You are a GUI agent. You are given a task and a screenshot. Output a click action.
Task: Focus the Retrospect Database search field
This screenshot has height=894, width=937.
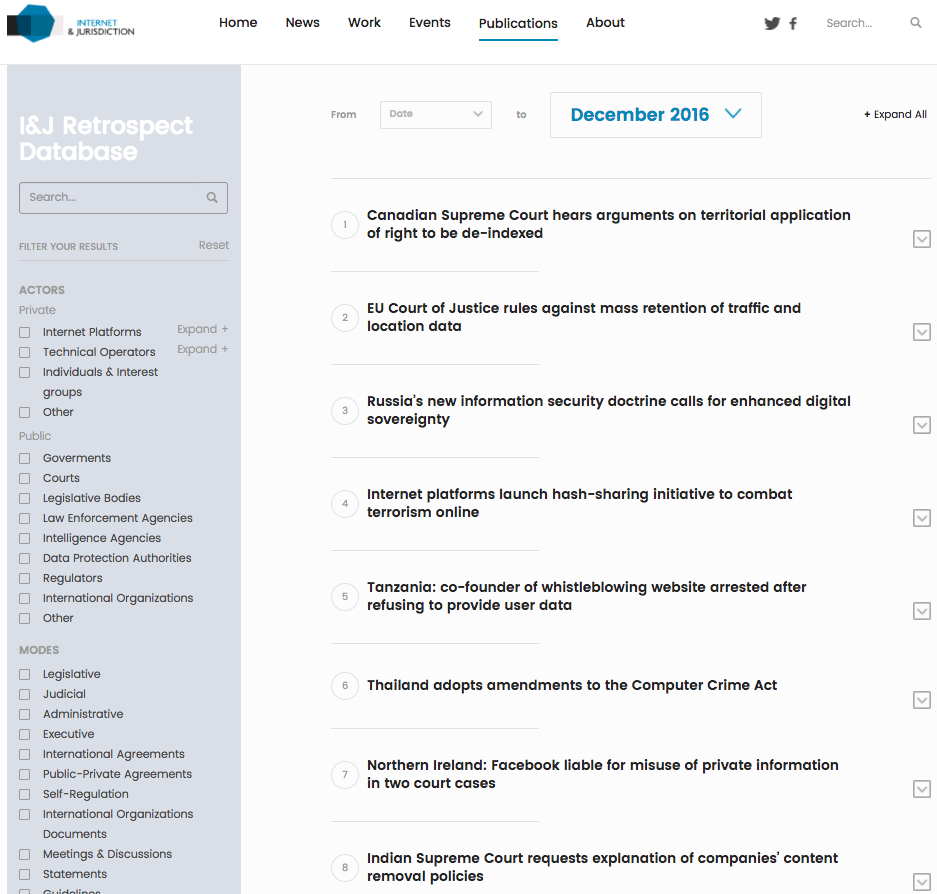click(x=109, y=197)
